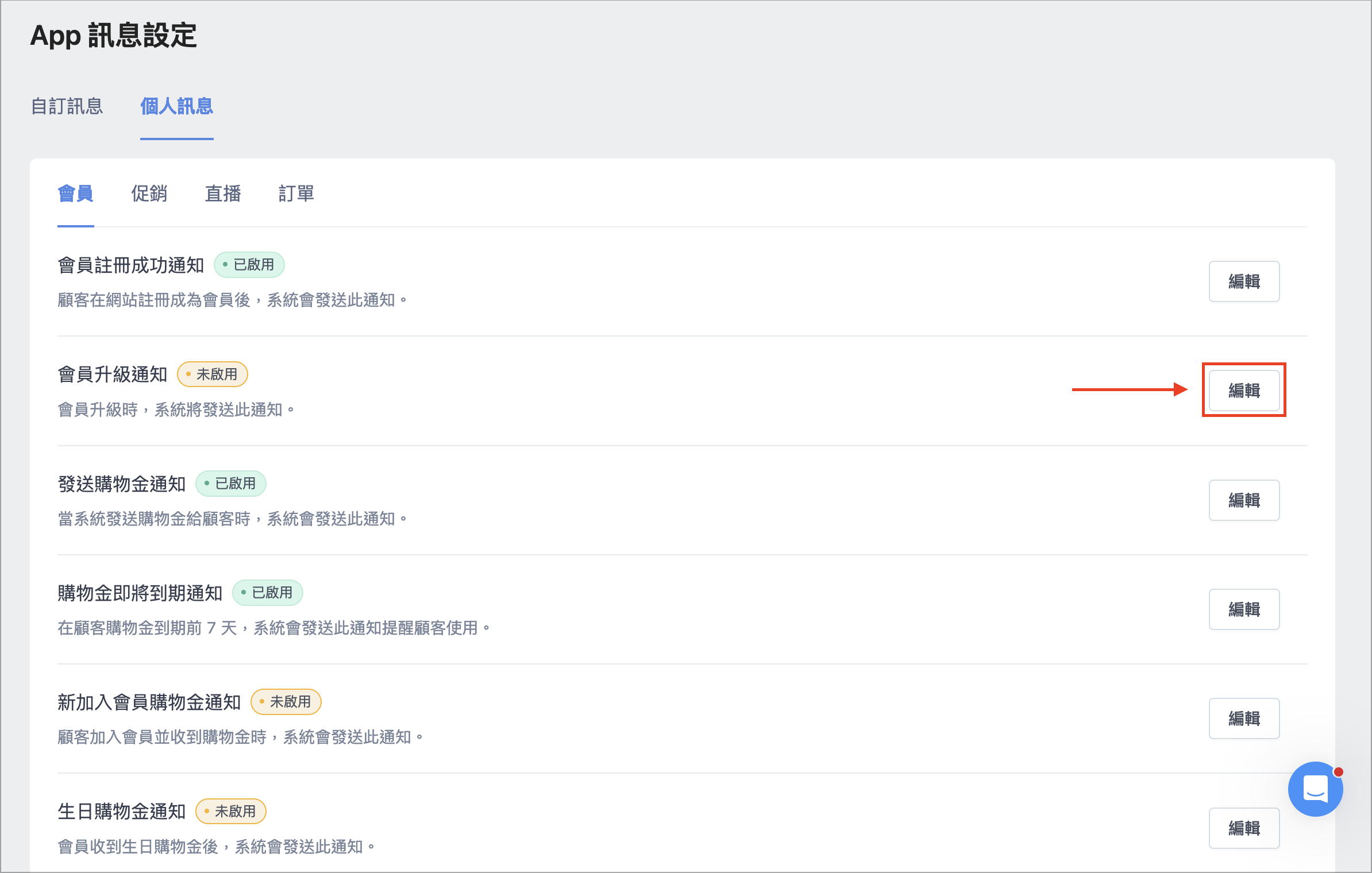1372x873 pixels.
Task: Click the 會員註冊成功通知 title
Action: 131,265
